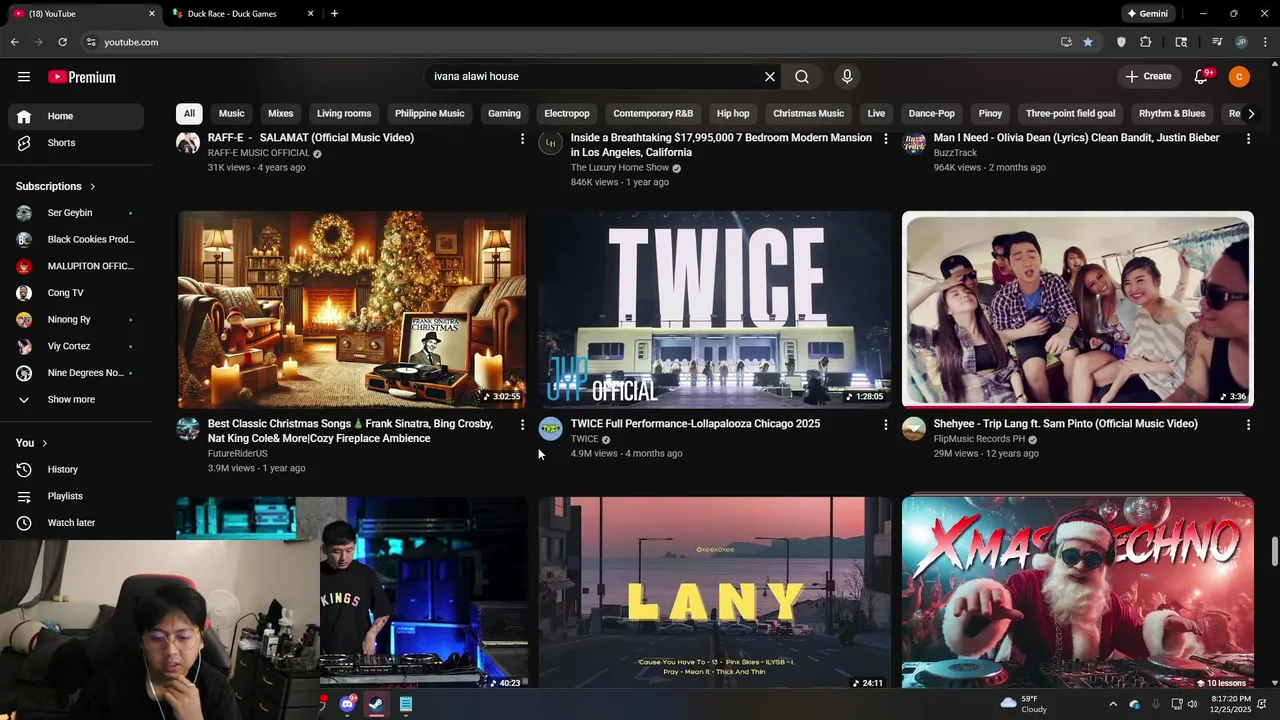Open options for TWICE Lollapalooza video

coord(885,425)
